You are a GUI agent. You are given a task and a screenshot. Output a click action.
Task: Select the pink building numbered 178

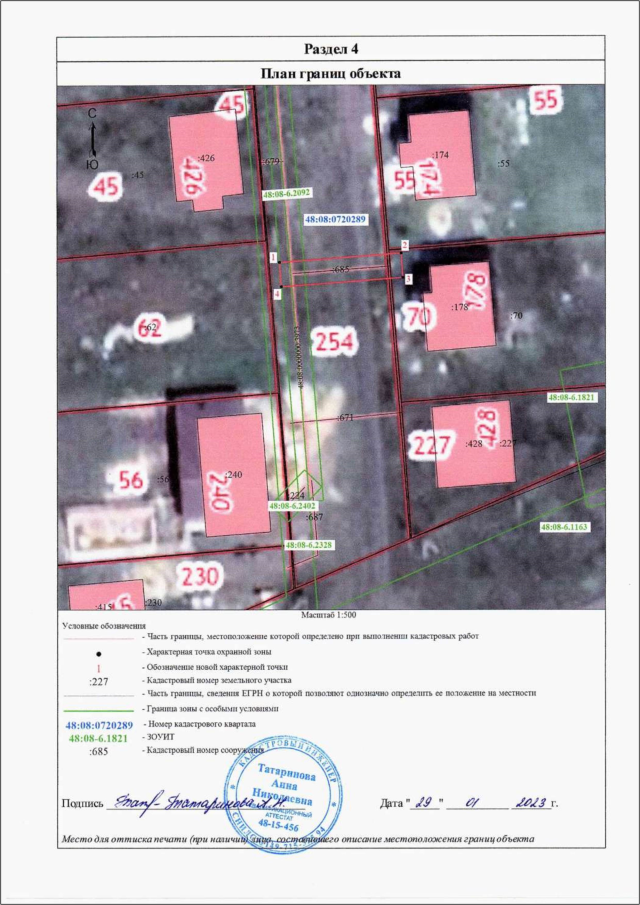pos(459,306)
